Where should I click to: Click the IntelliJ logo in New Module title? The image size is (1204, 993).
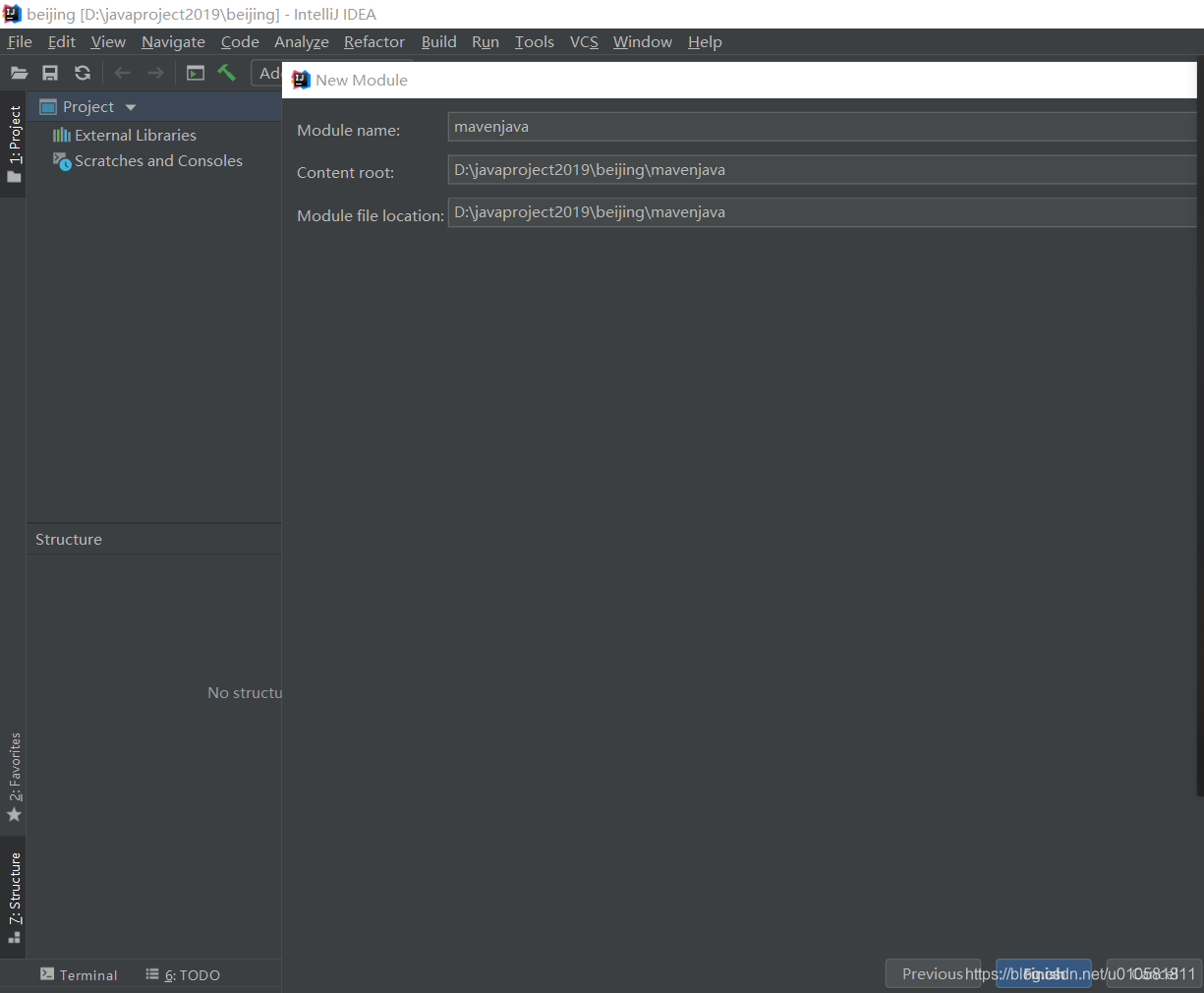(x=301, y=80)
